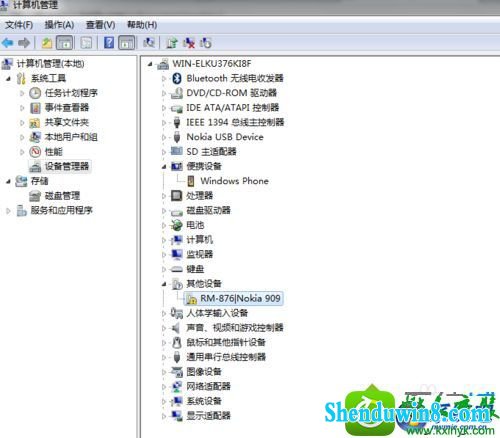Open the 帮助(H) menu
The image size is (500, 438).
pos(142,25)
